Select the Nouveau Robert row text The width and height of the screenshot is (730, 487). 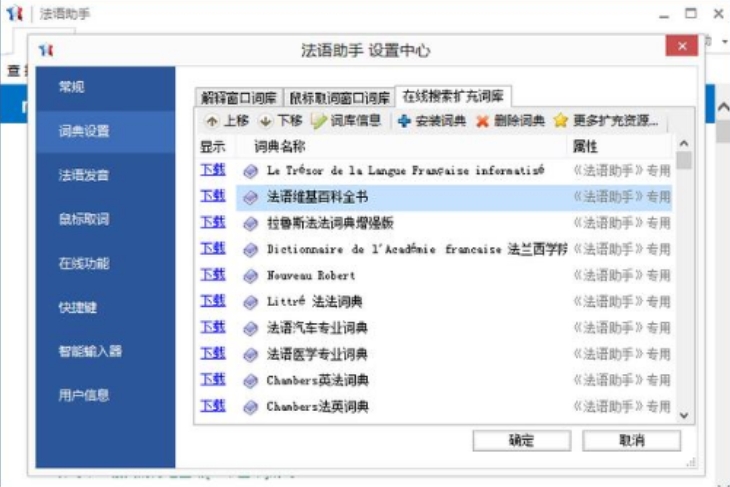click(x=311, y=276)
